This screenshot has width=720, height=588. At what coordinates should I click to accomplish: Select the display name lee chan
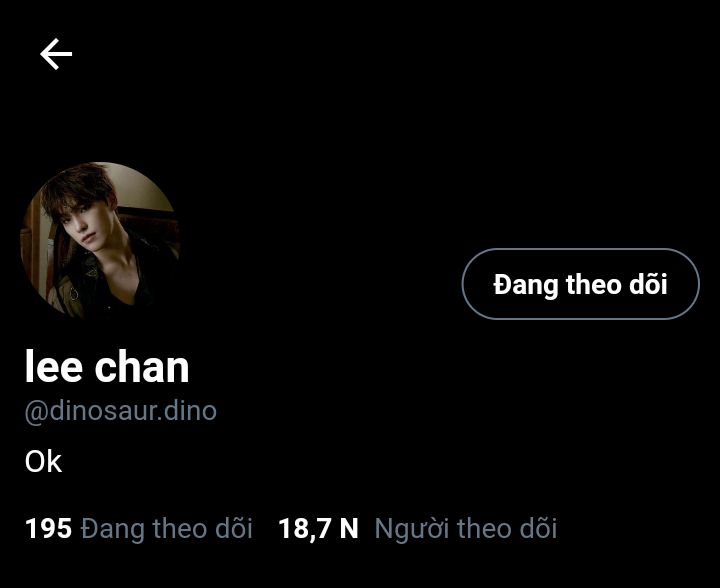107,366
